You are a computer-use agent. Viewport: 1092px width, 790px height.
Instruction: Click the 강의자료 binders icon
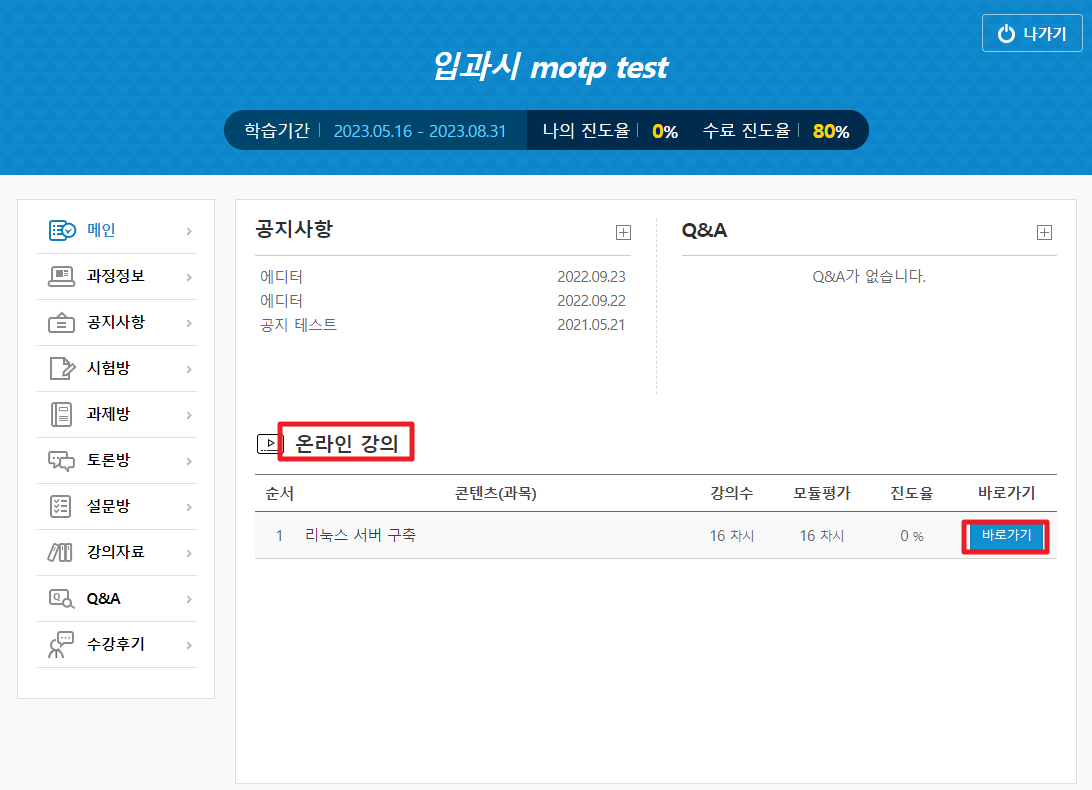(62, 552)
